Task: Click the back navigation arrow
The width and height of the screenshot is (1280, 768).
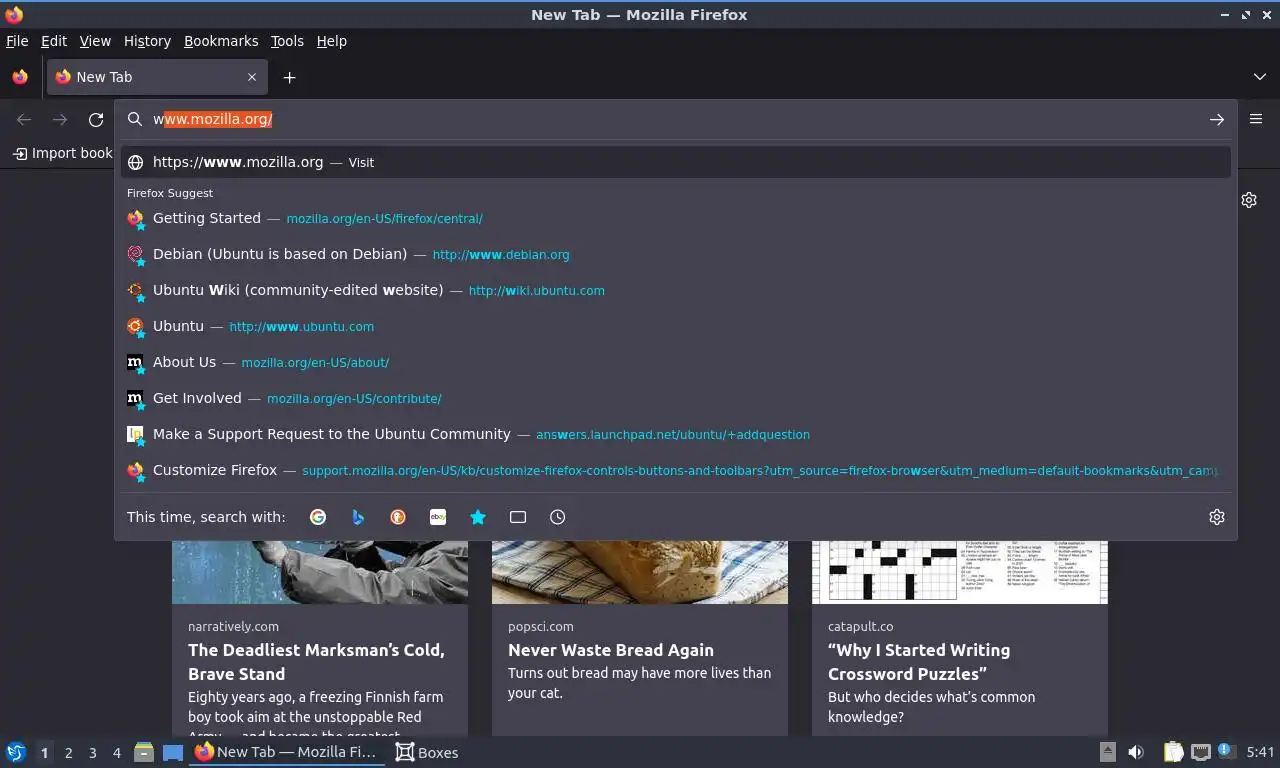Action: 24,120
